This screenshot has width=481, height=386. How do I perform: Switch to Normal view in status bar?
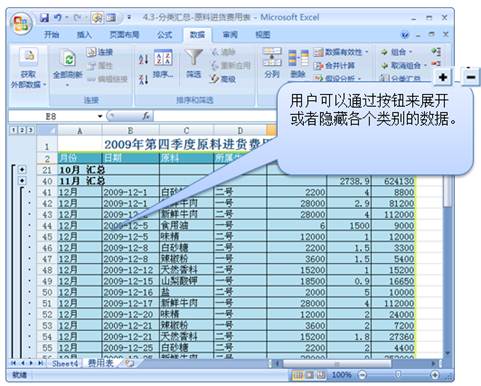(x=297, y=375)
